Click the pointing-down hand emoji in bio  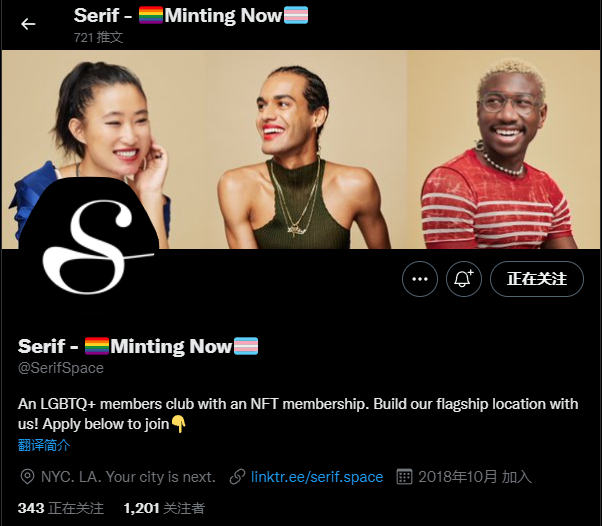179,424
